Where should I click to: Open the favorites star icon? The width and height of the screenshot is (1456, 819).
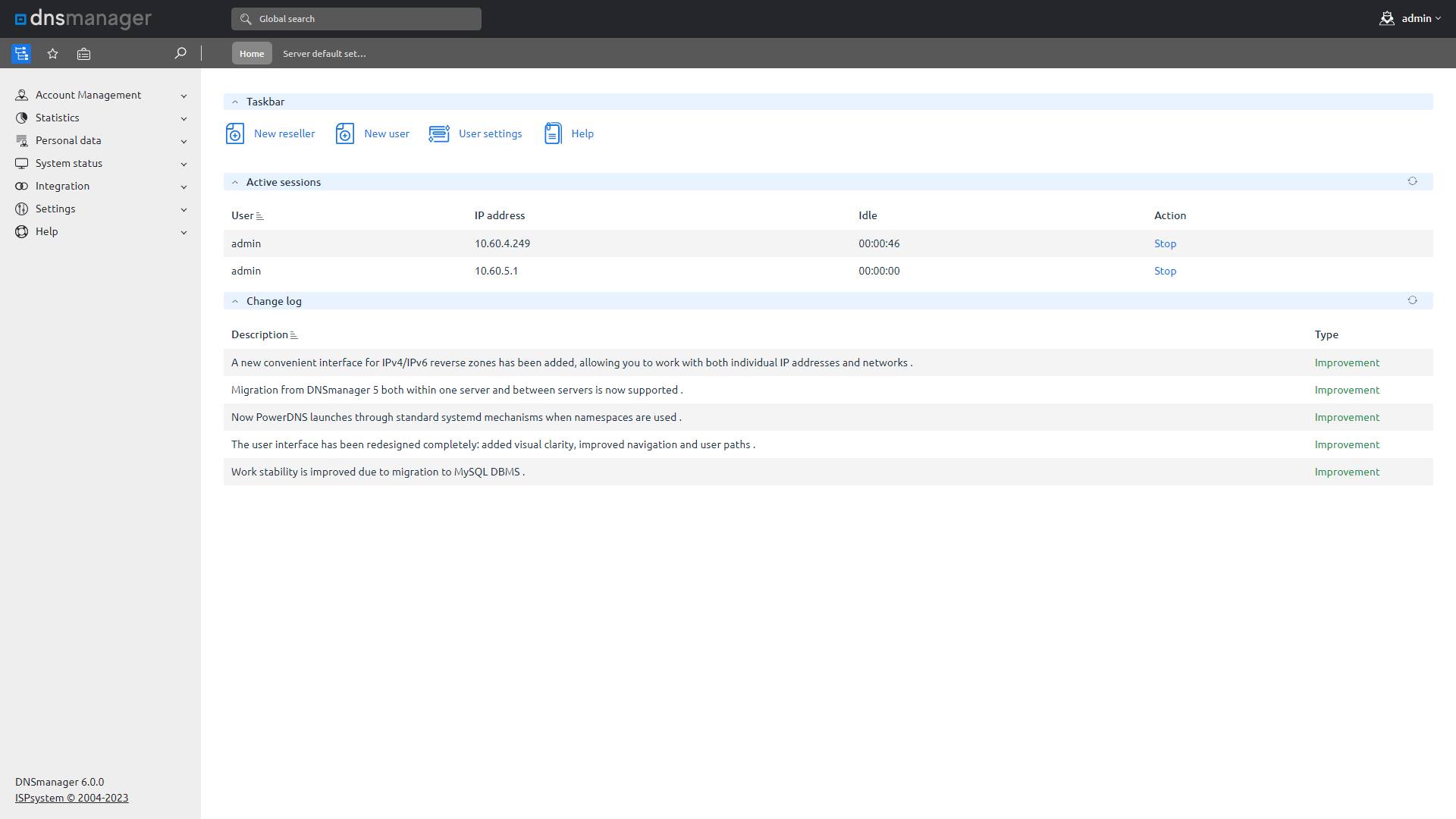pyautogui.click(x=52, y=53)
